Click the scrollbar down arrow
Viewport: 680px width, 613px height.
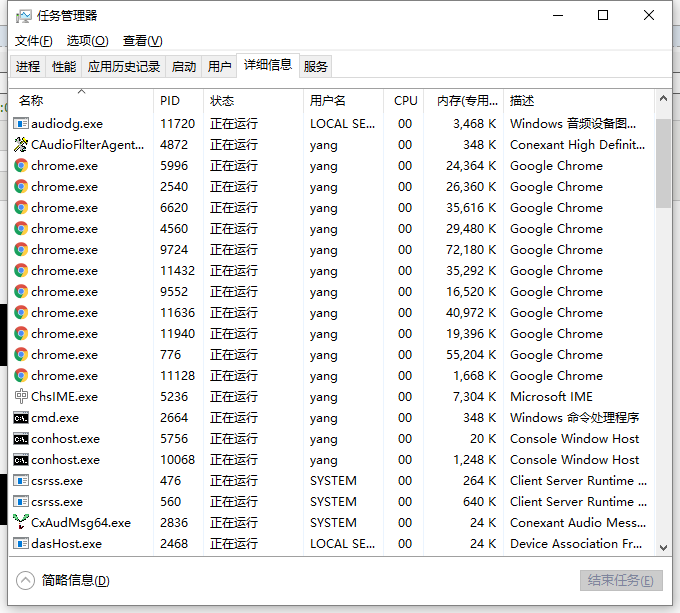coord(663,547)
